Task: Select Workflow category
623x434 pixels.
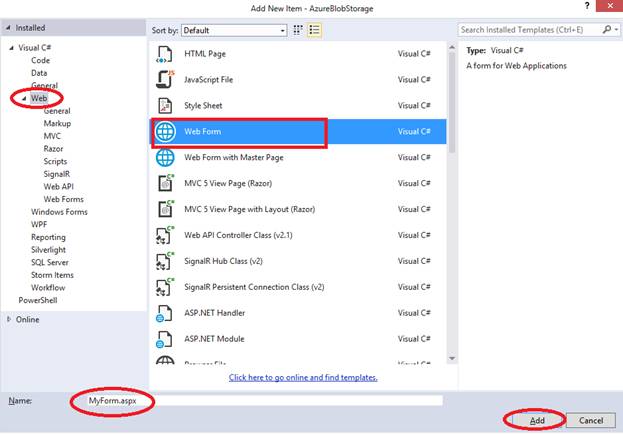Action: 48,288
